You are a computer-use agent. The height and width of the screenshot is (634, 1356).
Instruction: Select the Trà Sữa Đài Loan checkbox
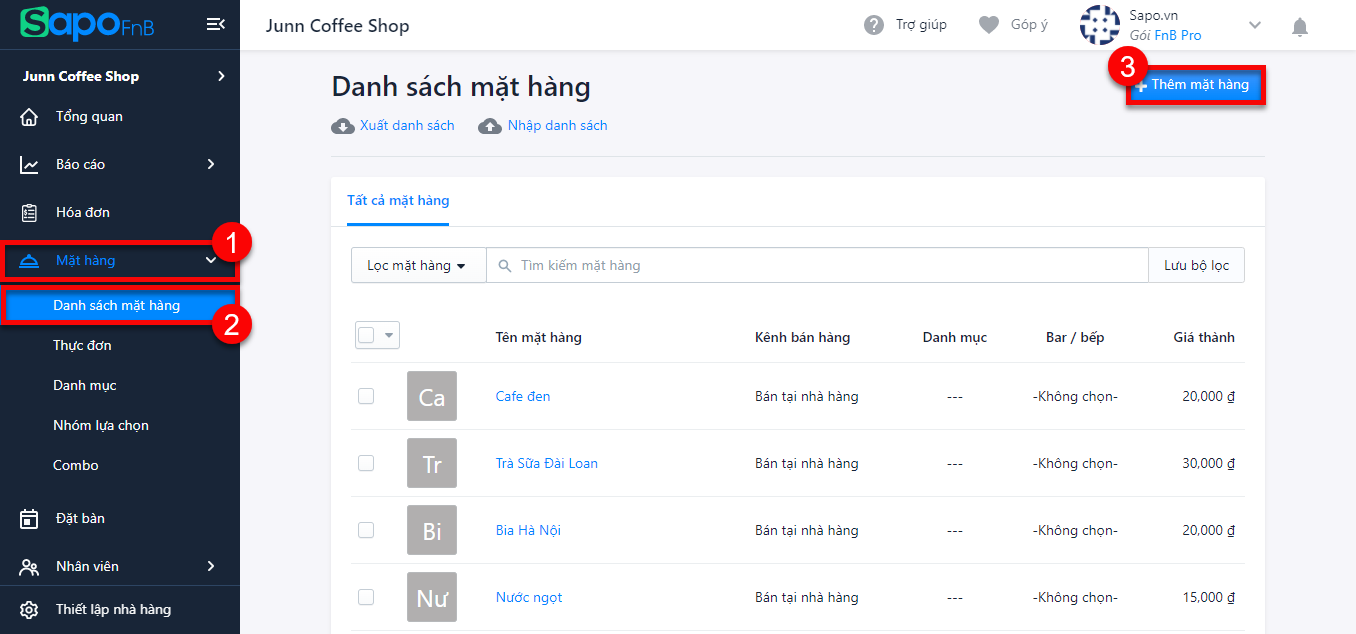point(366,463)
